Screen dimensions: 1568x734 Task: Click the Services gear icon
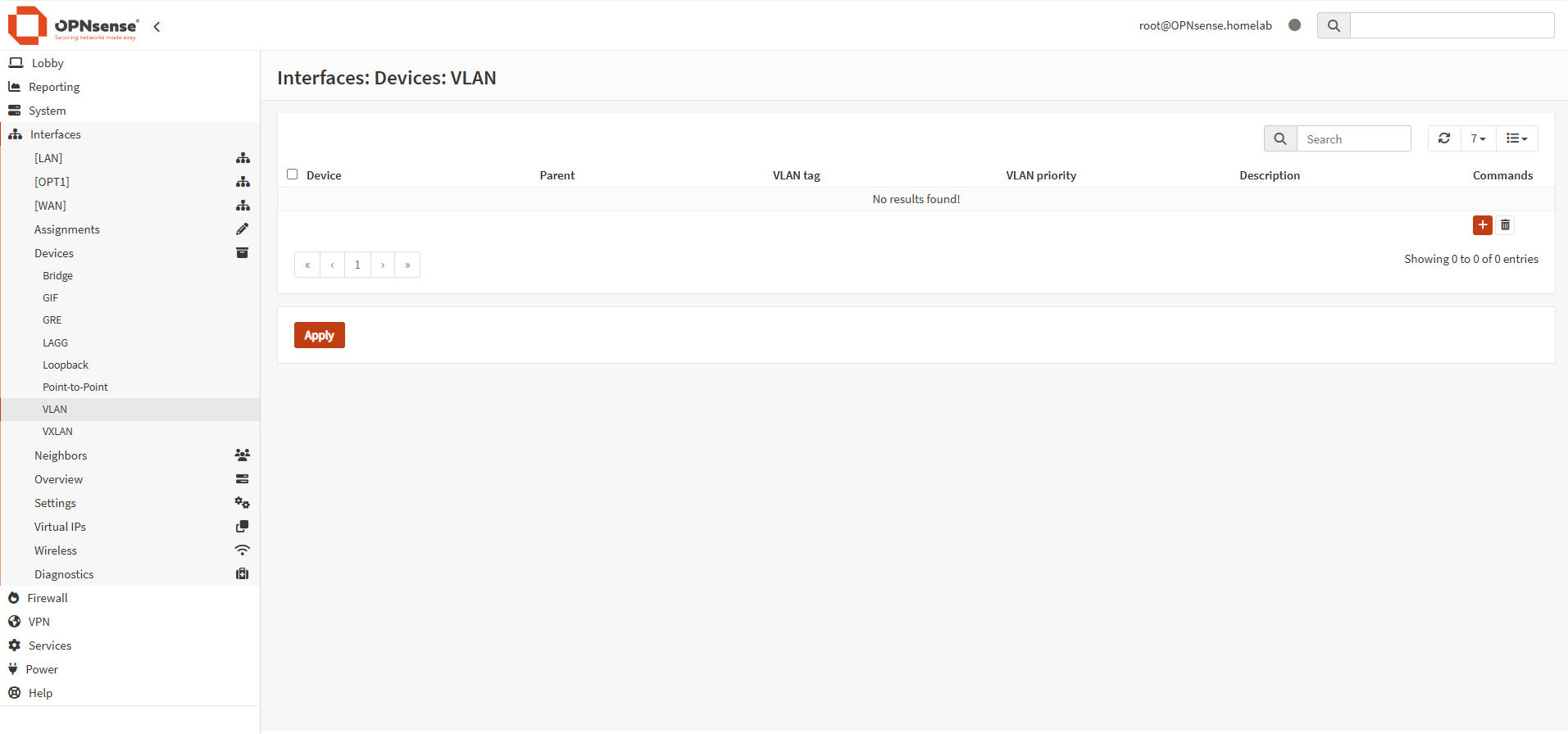[x=14, y=646]
